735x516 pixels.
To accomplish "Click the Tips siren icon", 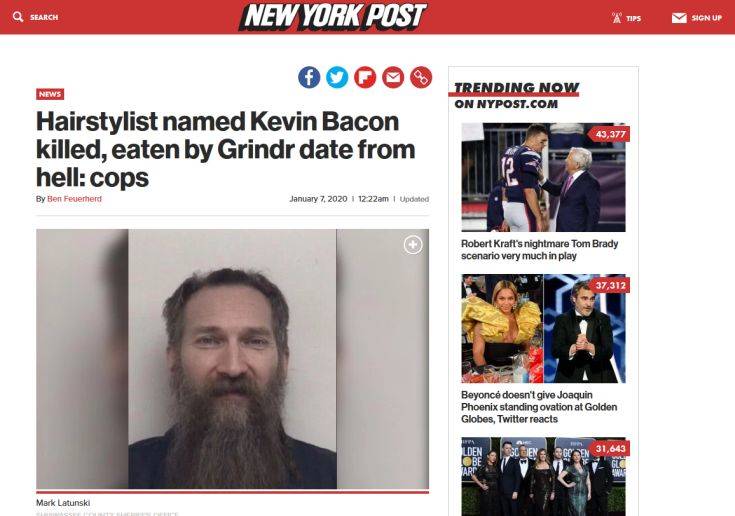I will pyautogui.click(x=617, y=18).
